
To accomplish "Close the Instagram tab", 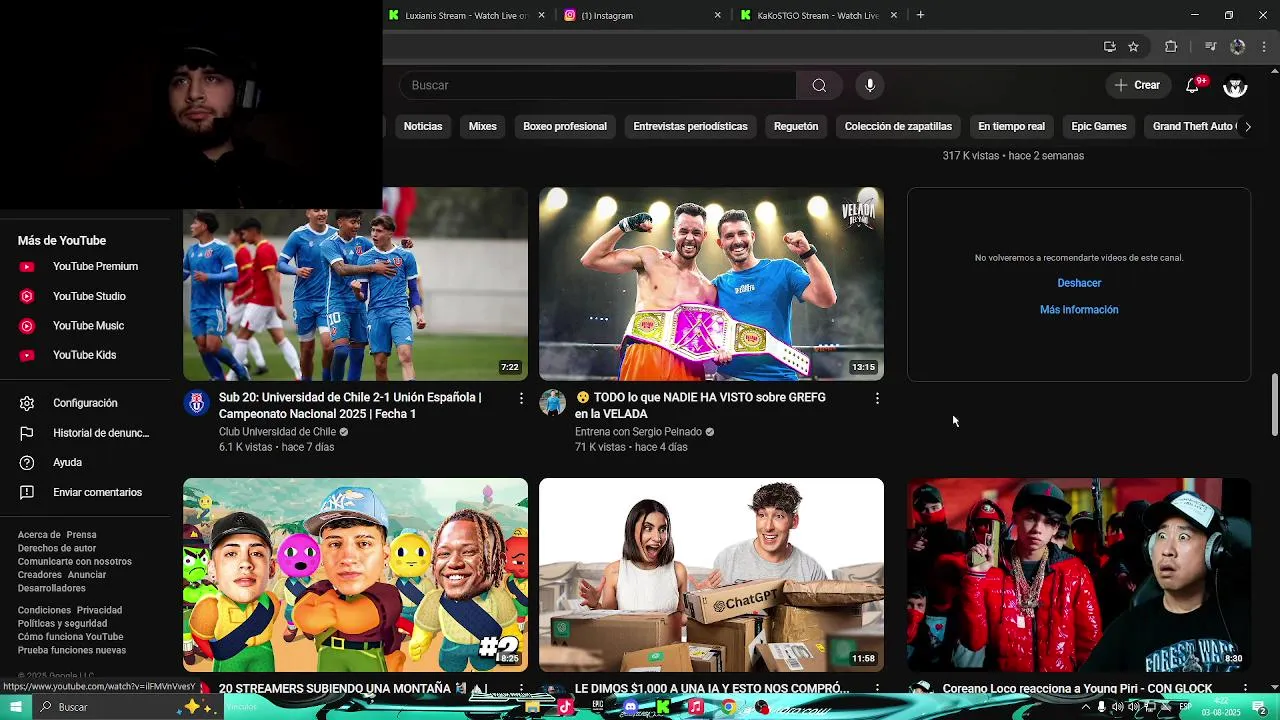I will pyautogui.click(x=718, y=15).
